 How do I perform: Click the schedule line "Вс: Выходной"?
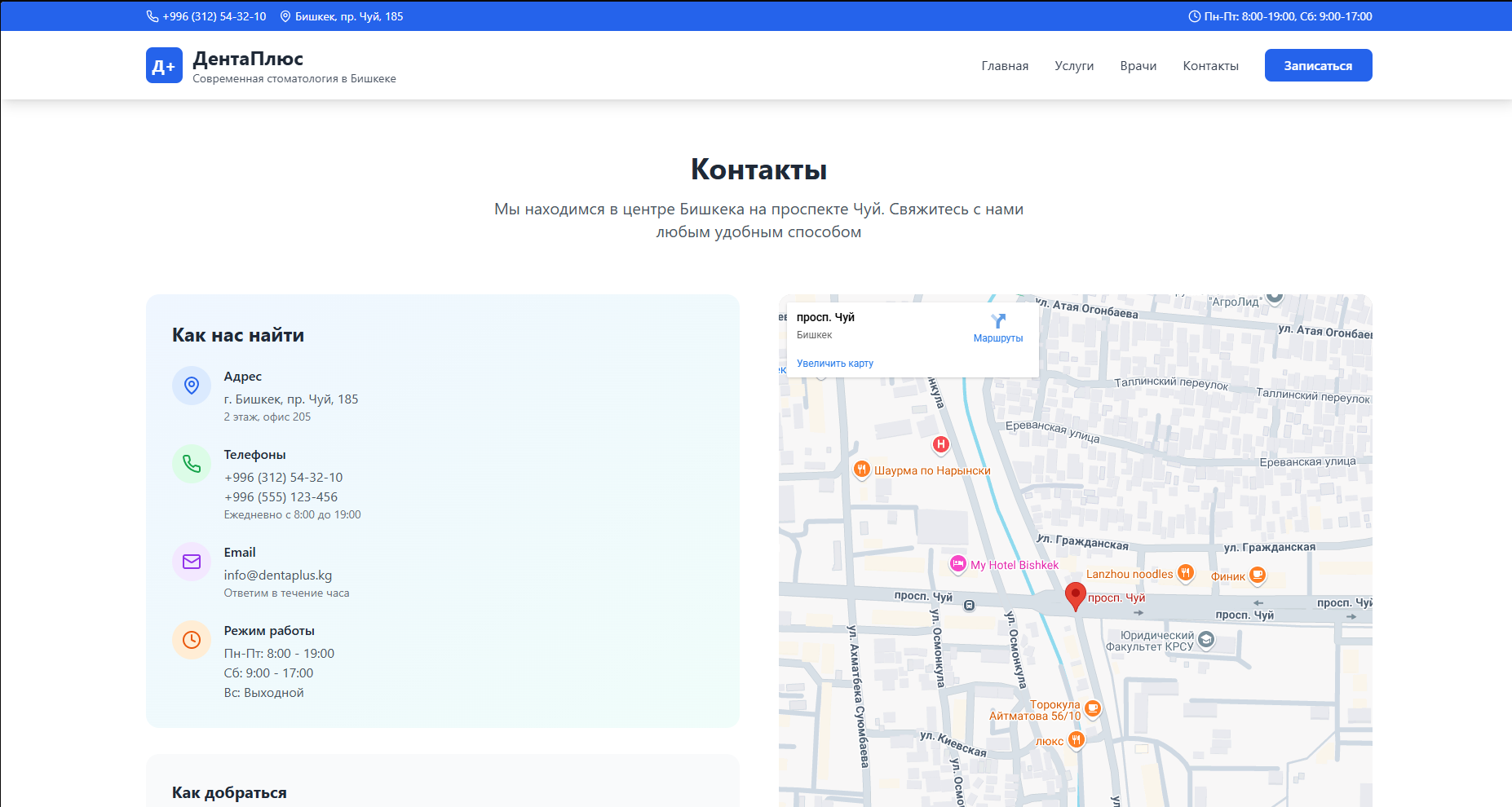(x=264, y=692)
